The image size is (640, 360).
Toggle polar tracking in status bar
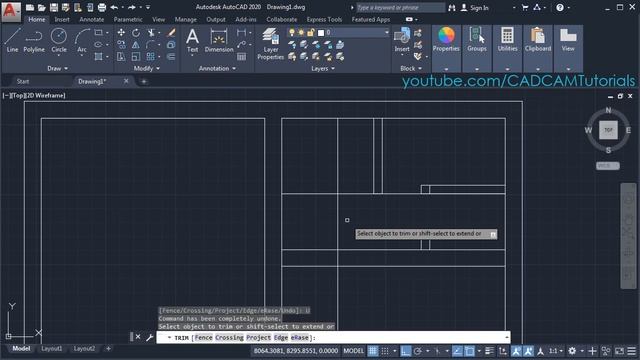(418, 351)
